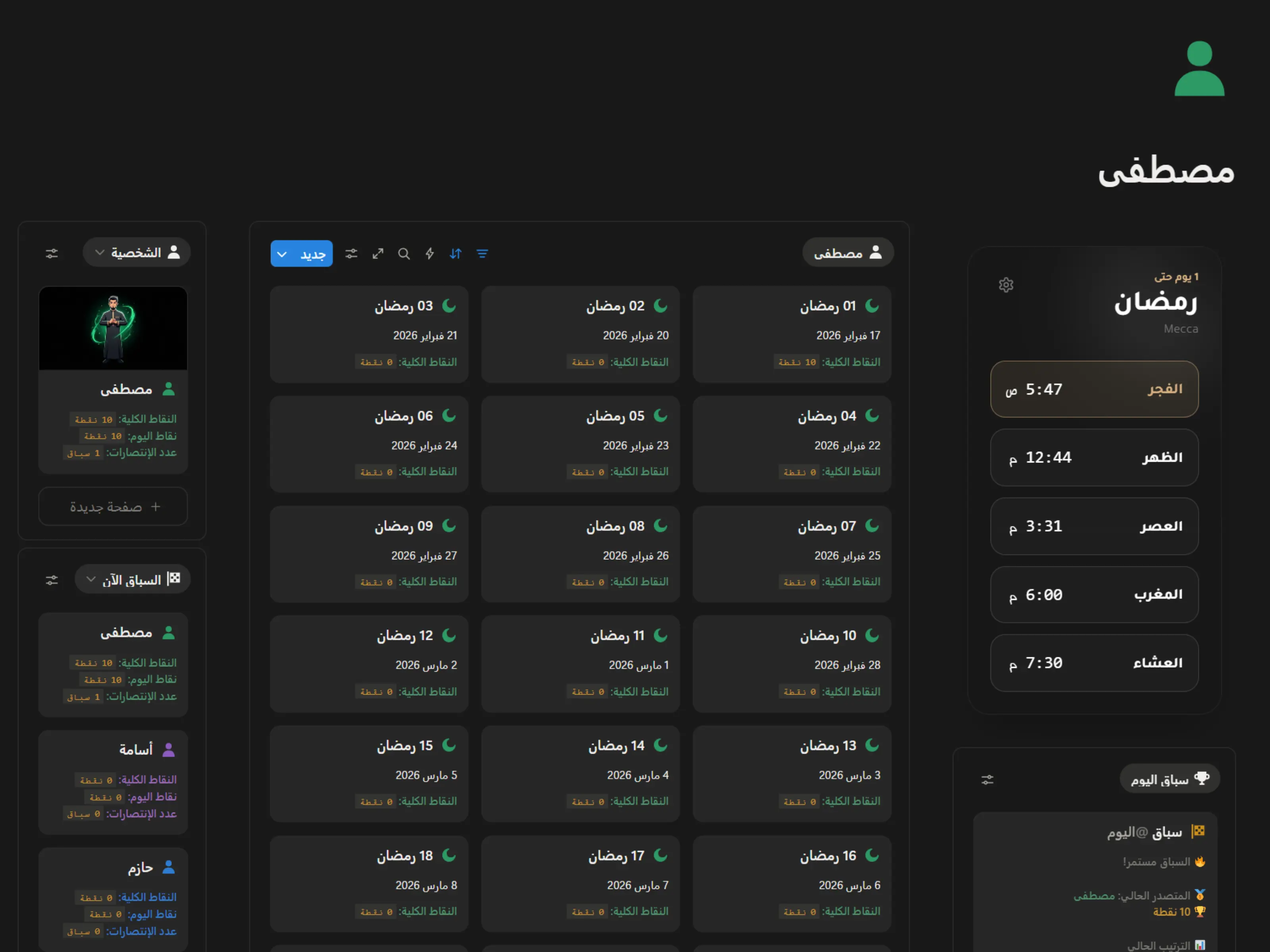The width and height of the screenshot is (1270, 952).
Task: Expand the board to full screen view
Action: click(377, 253)
